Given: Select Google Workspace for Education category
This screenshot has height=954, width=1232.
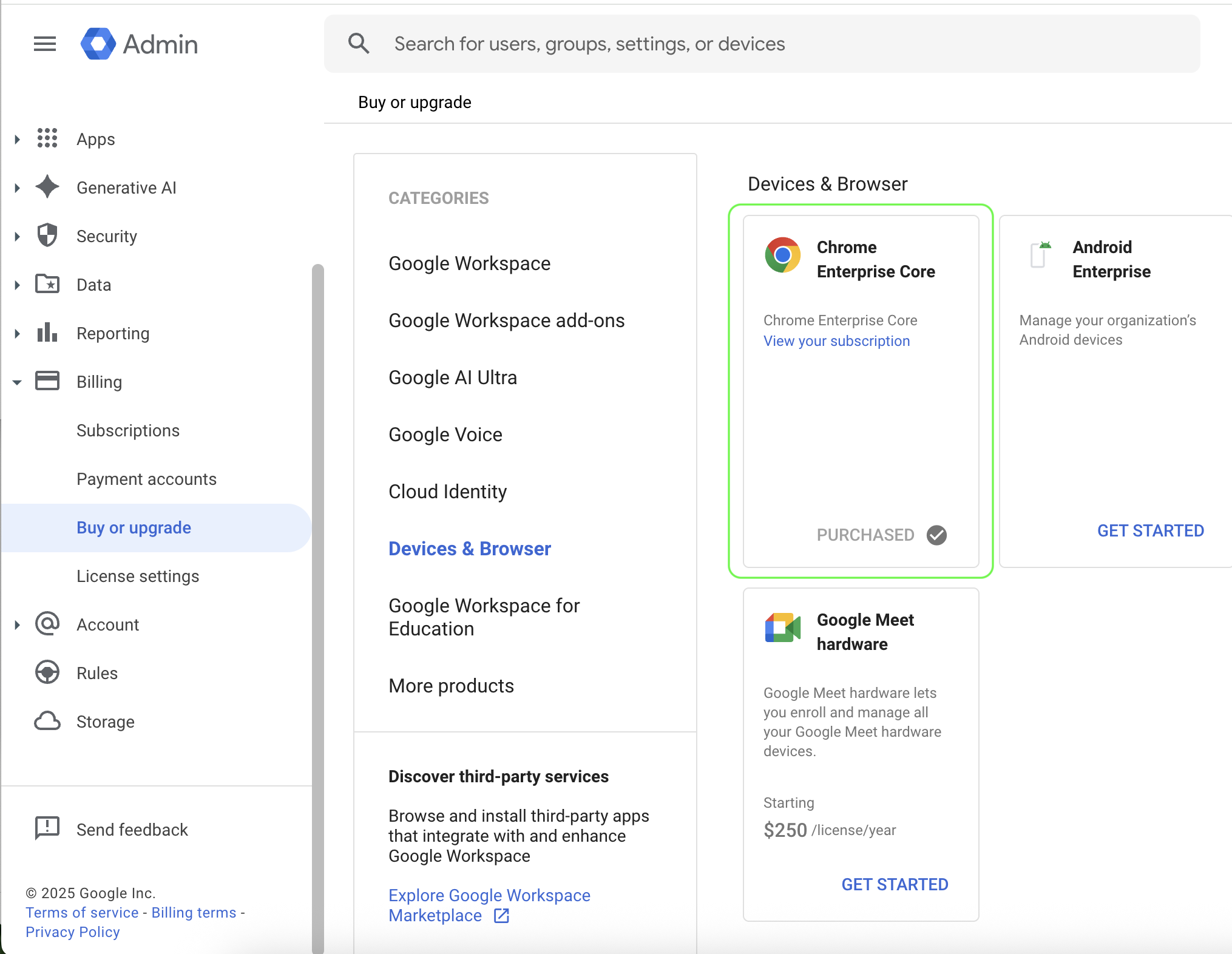Looking at the screenshot, I should click(x=484, y=617).
